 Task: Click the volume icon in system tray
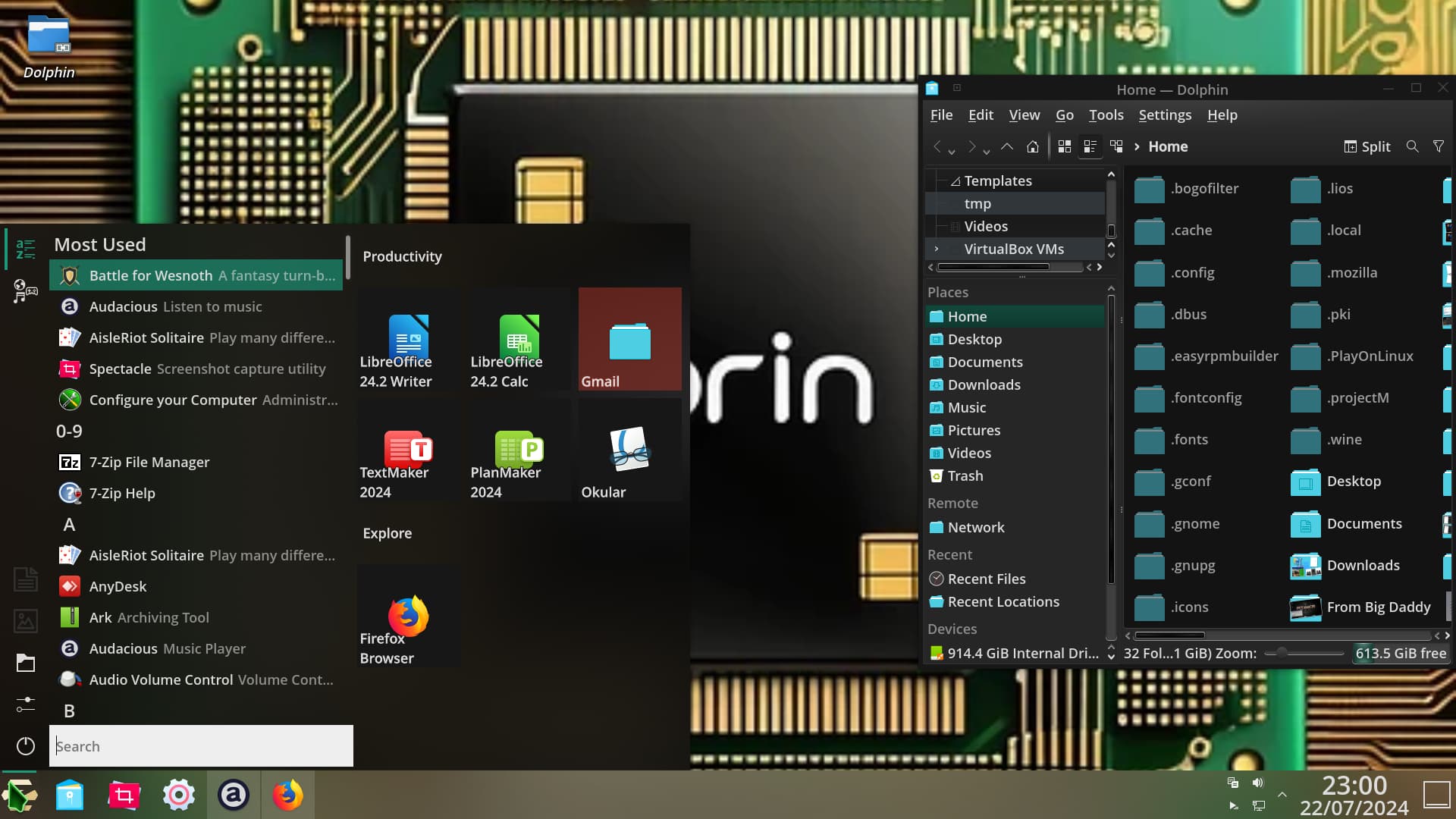[x=1258, y=783]
